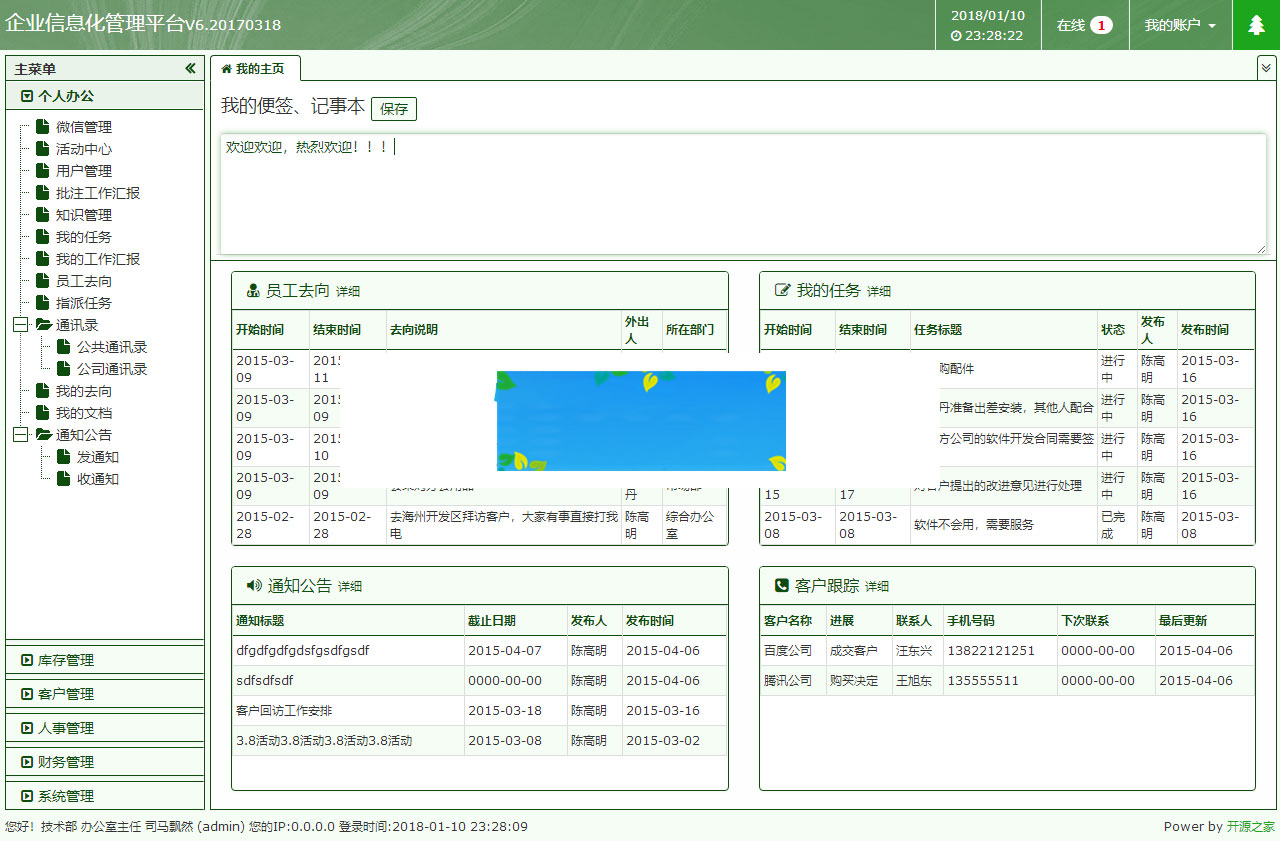
Task: Collapse the main menu with the « button
Action: (190, 69)
